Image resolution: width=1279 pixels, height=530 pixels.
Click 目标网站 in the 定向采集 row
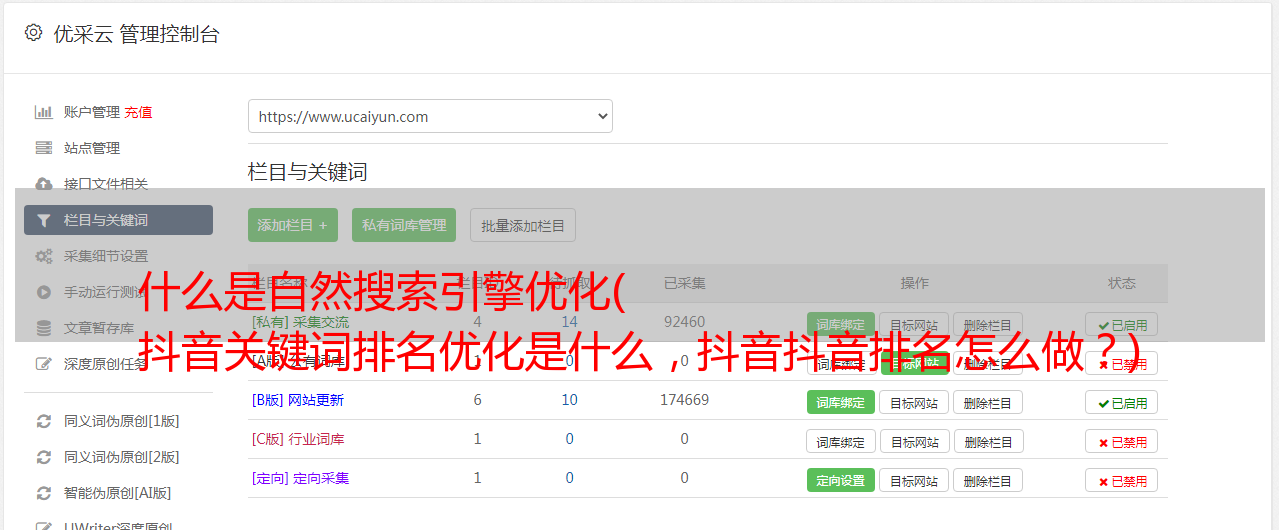[x=914, y=480]
